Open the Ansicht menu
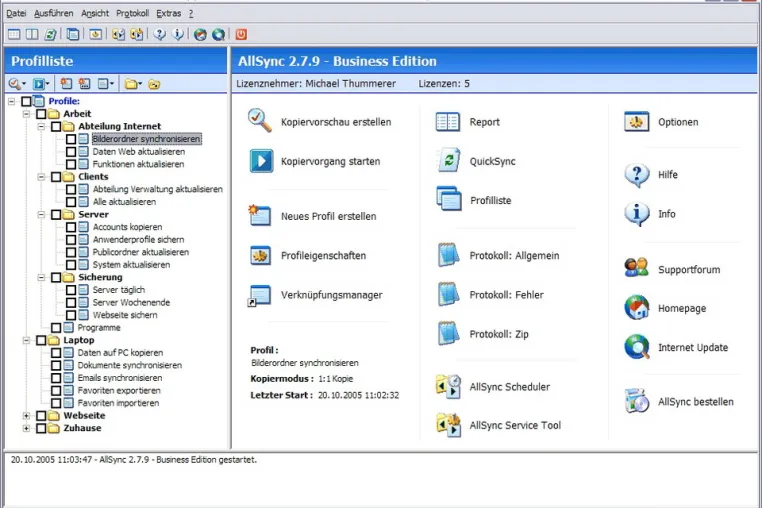762x508 pixels. tap(95, 14)
